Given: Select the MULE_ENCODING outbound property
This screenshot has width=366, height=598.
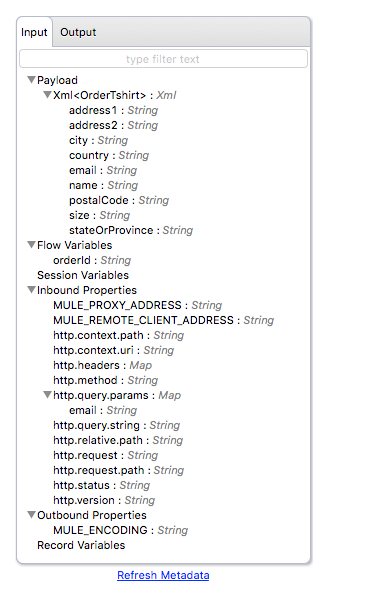Looking at the screenshot, I should [120, 530].
